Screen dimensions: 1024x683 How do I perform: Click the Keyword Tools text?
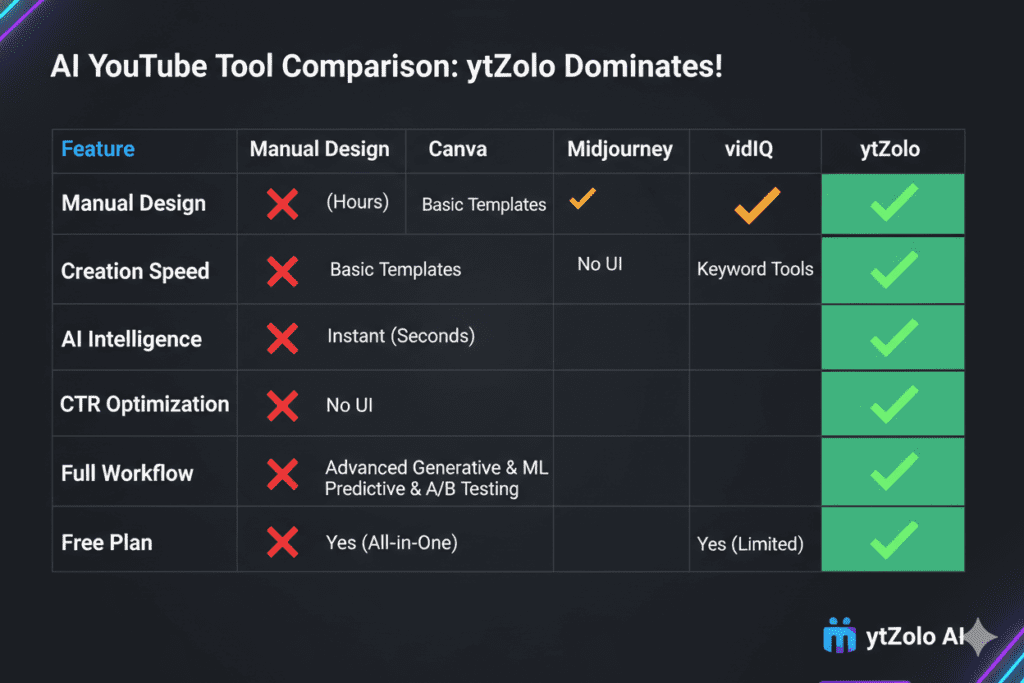pos(755,268)
